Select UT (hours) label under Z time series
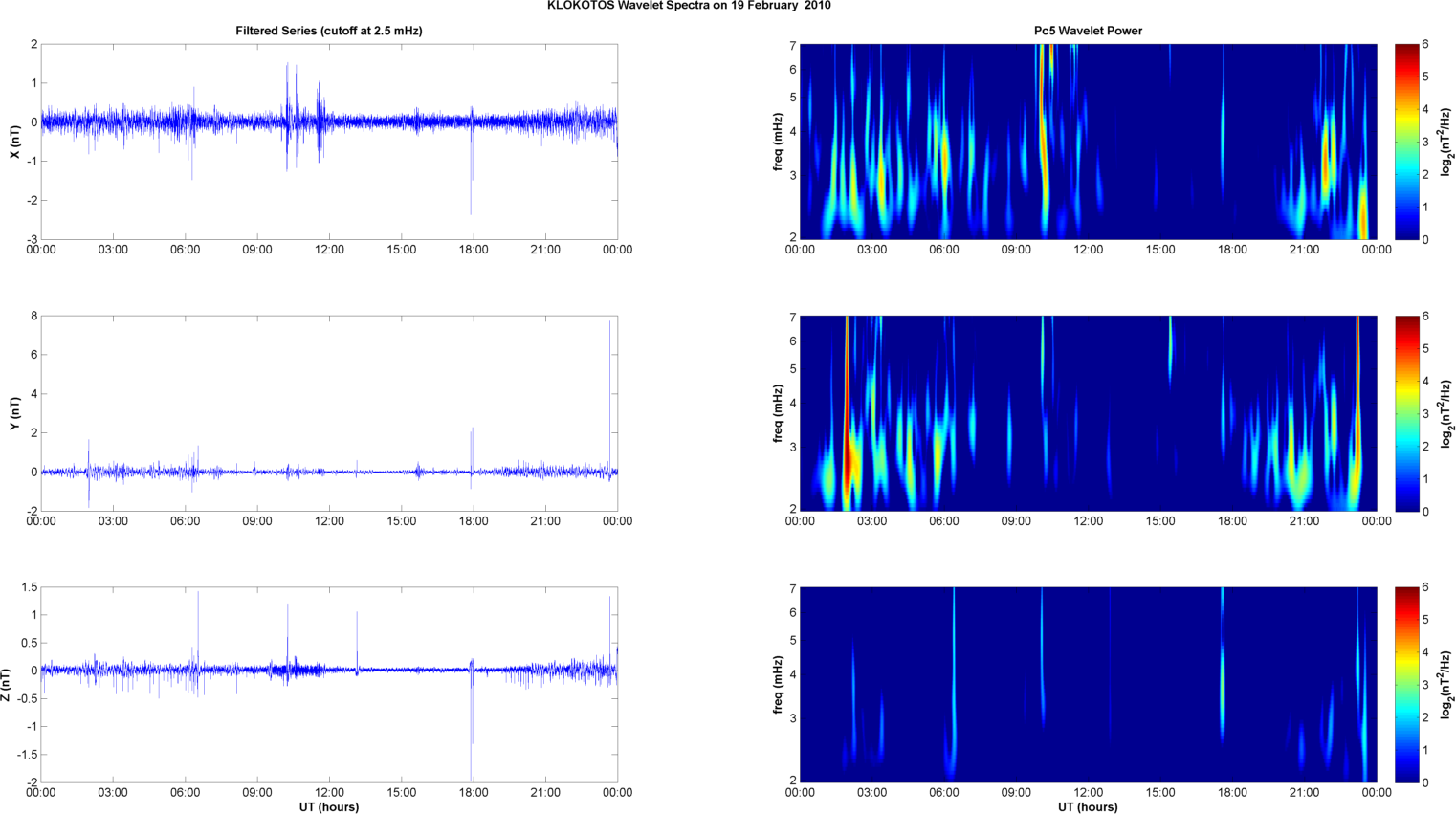Image resolution: width=1456 pixels, height=814 pixels. tap(329, 807)
